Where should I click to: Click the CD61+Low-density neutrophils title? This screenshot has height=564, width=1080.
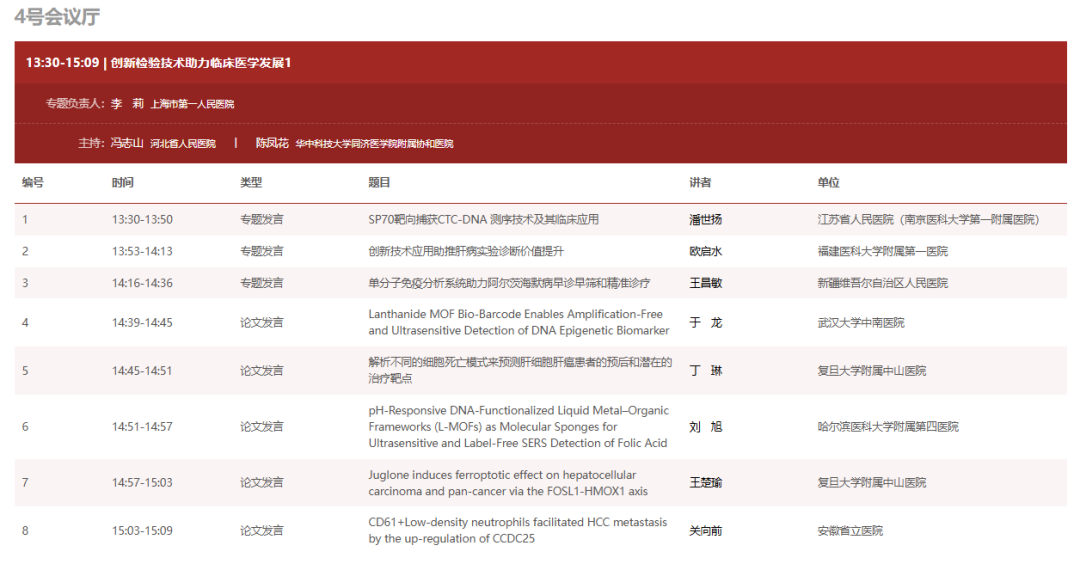(x=518, y=530)
